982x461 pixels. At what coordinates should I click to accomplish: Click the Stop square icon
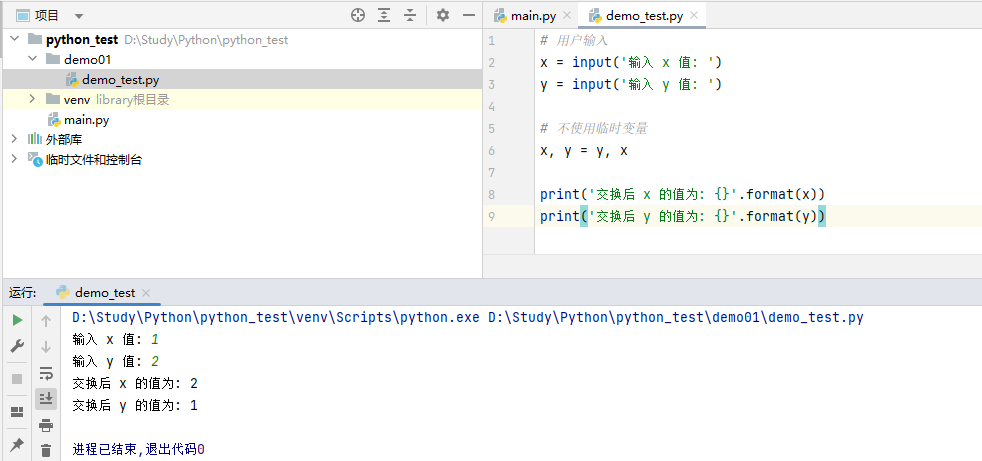[18, 378]
